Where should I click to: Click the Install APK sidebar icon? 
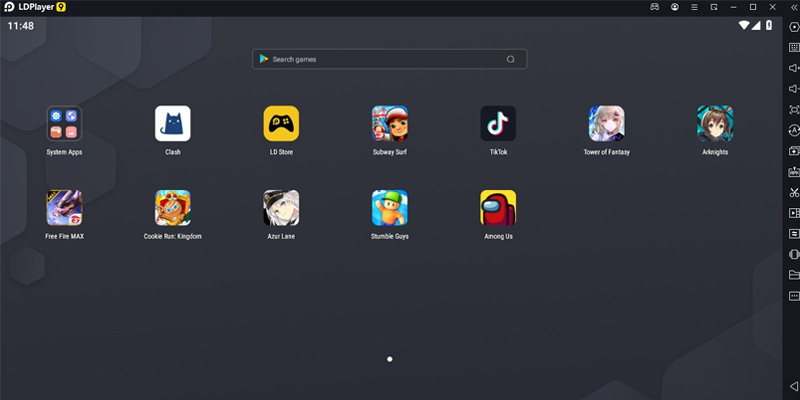point(794,171)
